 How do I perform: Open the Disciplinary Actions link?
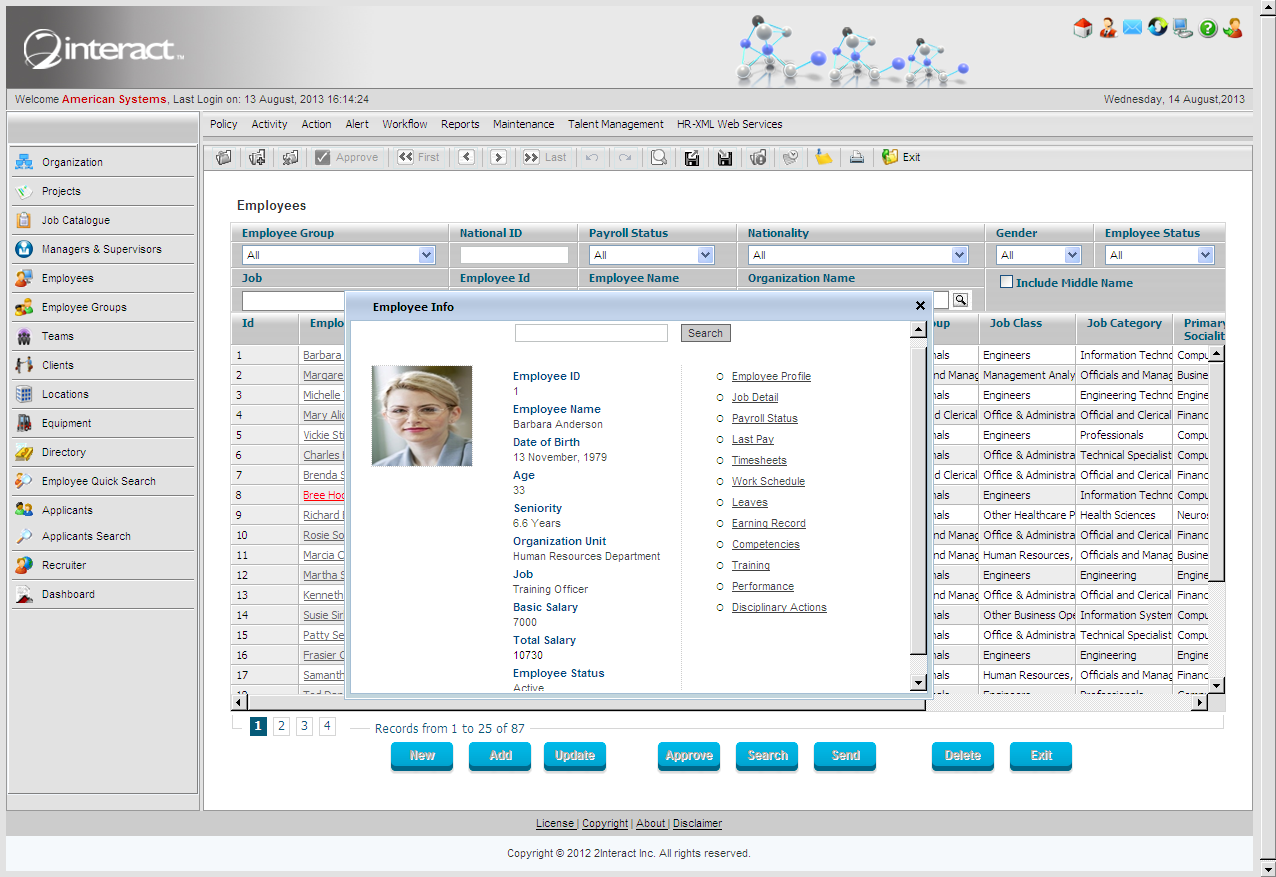point(779,607)
